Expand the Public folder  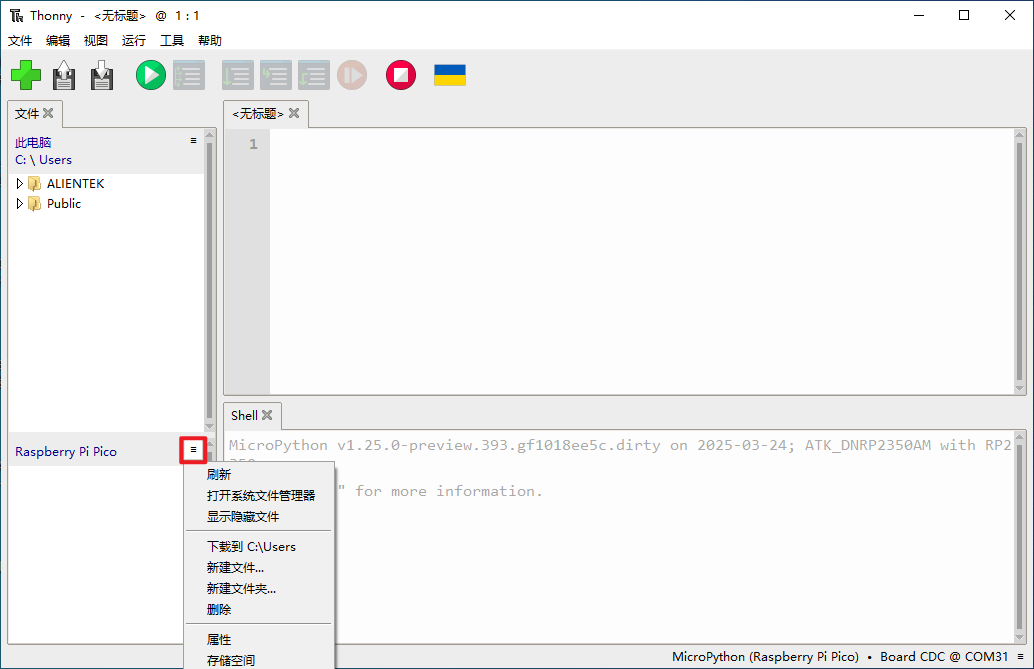point(20,204)
